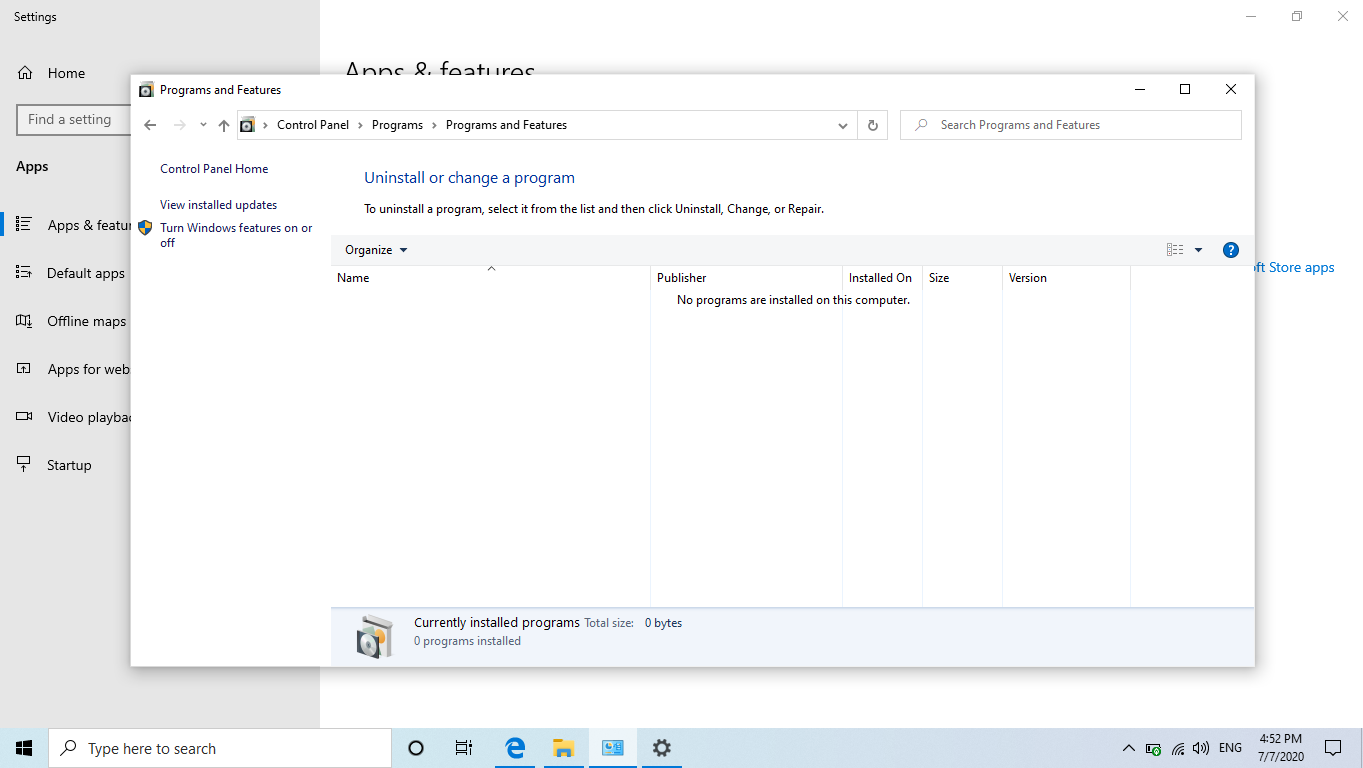Image resolution: width=1363 pixels, height=768 pixels.
Task: Open the Organize dropdown menu
Action: point(376,250)
